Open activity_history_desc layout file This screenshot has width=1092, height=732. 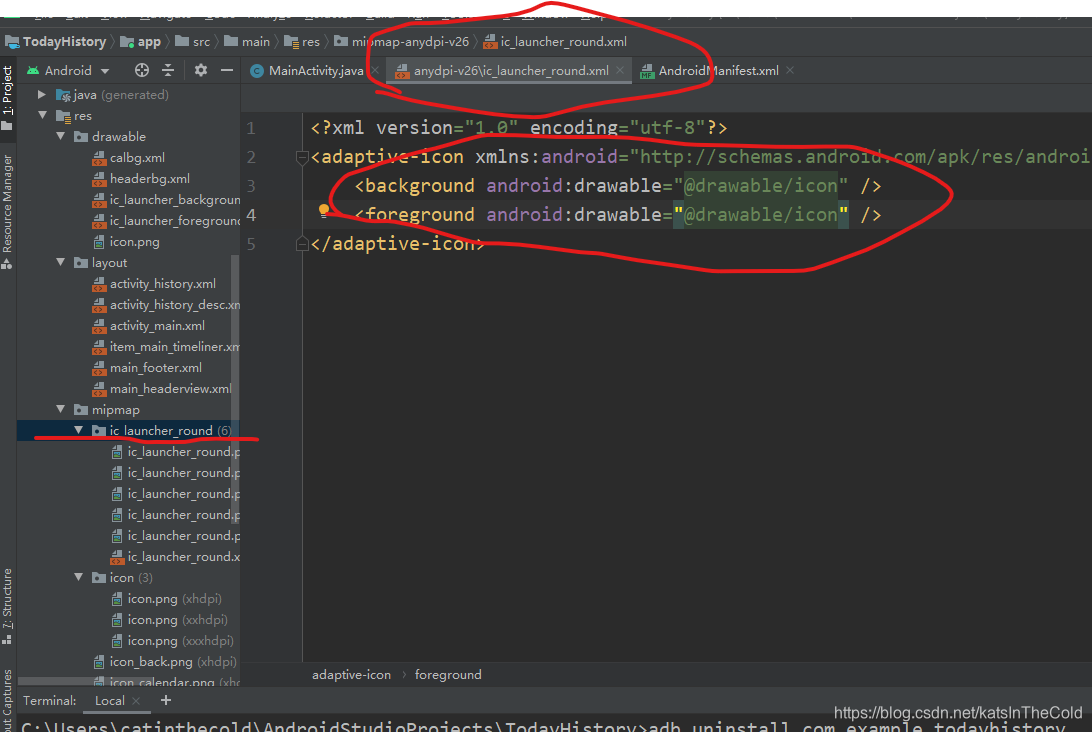click(166, 304)
